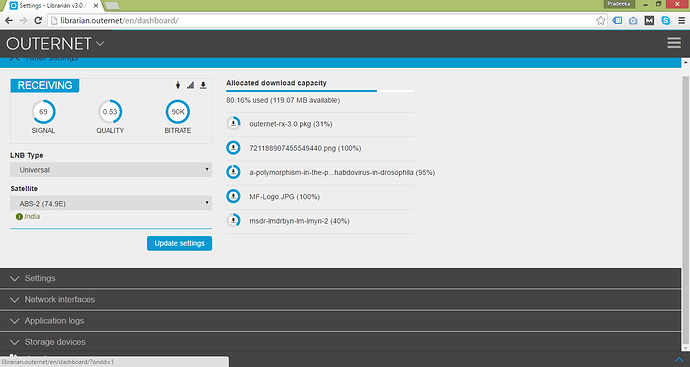This screenshot has width=690, height=367.
Task: Click the up chevron at bottom right corner
Action: [x=679, y=360]
